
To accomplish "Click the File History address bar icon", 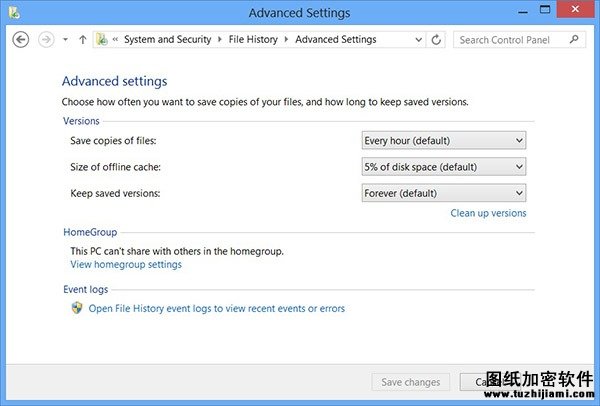I will click(x=102, y=39).
